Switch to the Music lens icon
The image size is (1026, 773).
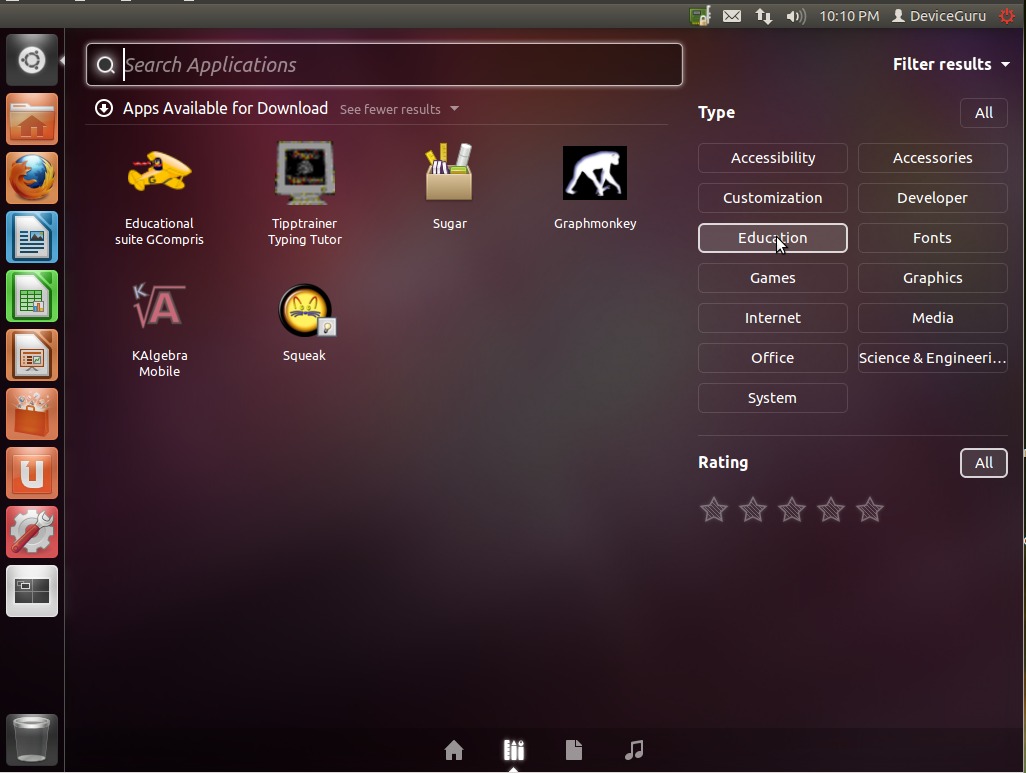(x=634, y=750)
